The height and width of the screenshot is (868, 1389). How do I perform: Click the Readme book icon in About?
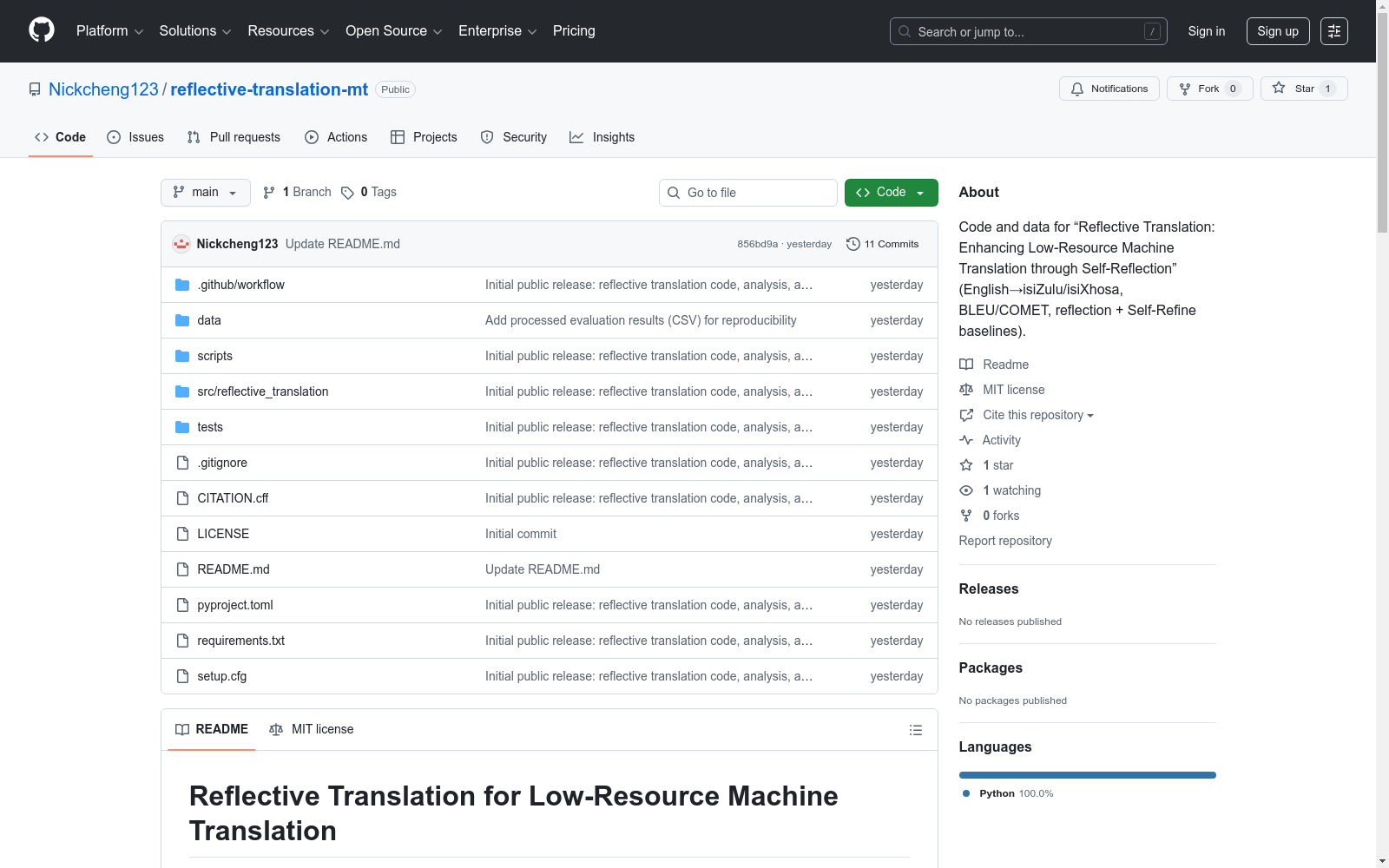pyautogui.click(x=966, y=365)
